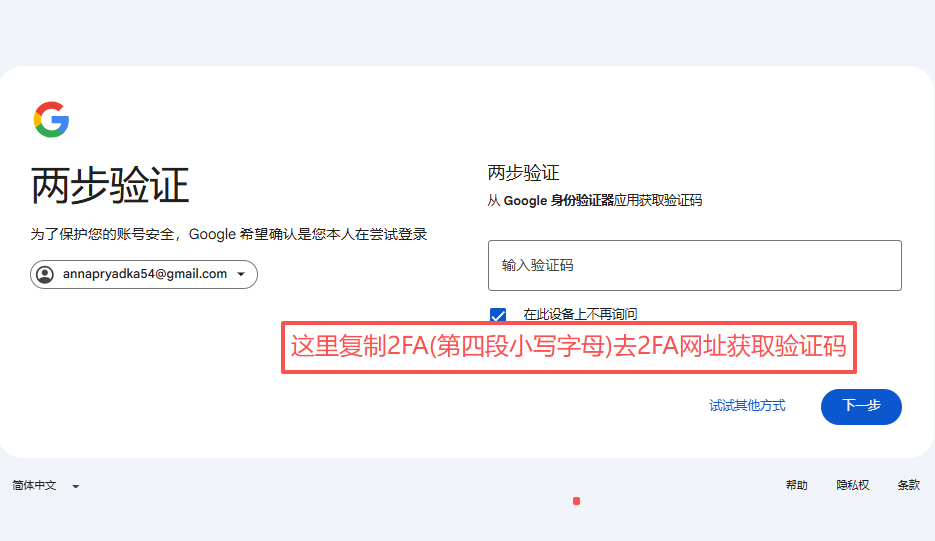Open the 简体中文 language dropdown
The image size is (935, 541).
[45, 486]
